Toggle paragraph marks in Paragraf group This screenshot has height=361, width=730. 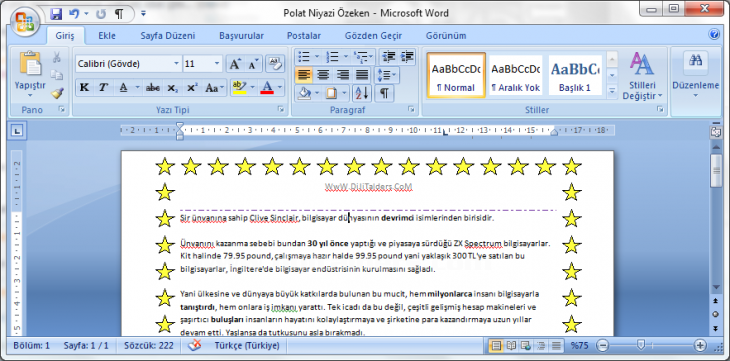coord(384,93)
